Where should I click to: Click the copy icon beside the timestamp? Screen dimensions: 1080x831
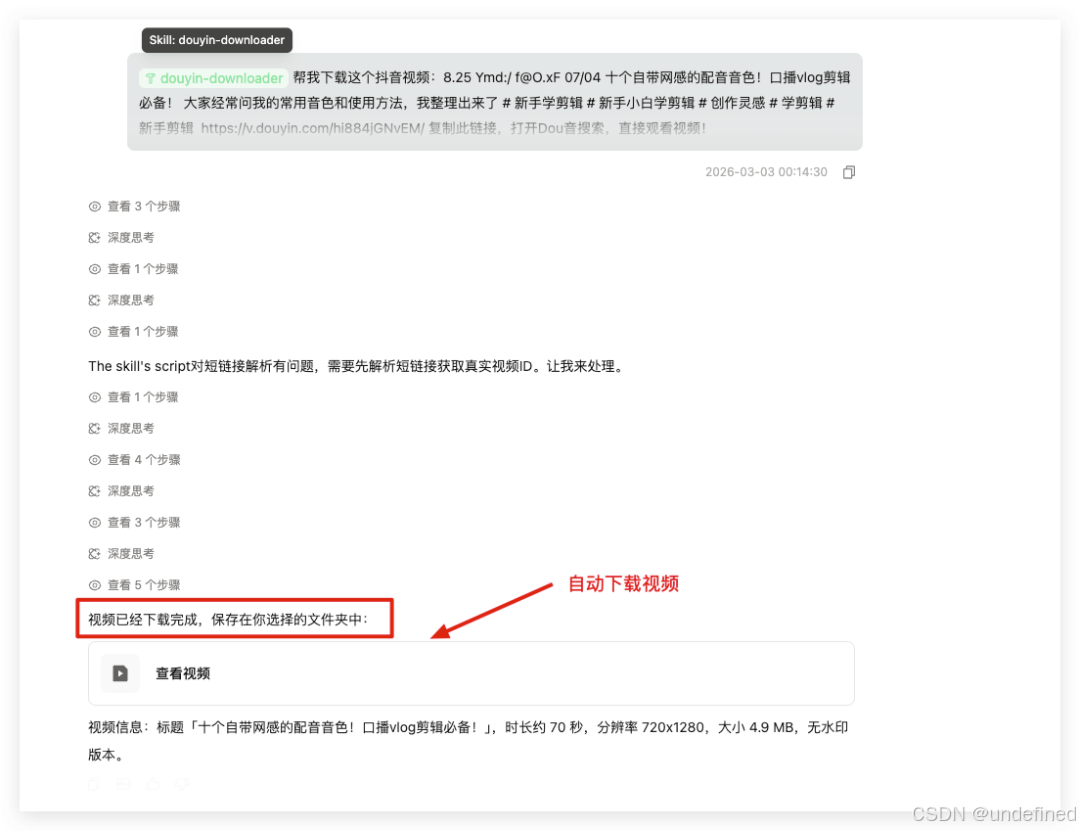click(848, 171)
